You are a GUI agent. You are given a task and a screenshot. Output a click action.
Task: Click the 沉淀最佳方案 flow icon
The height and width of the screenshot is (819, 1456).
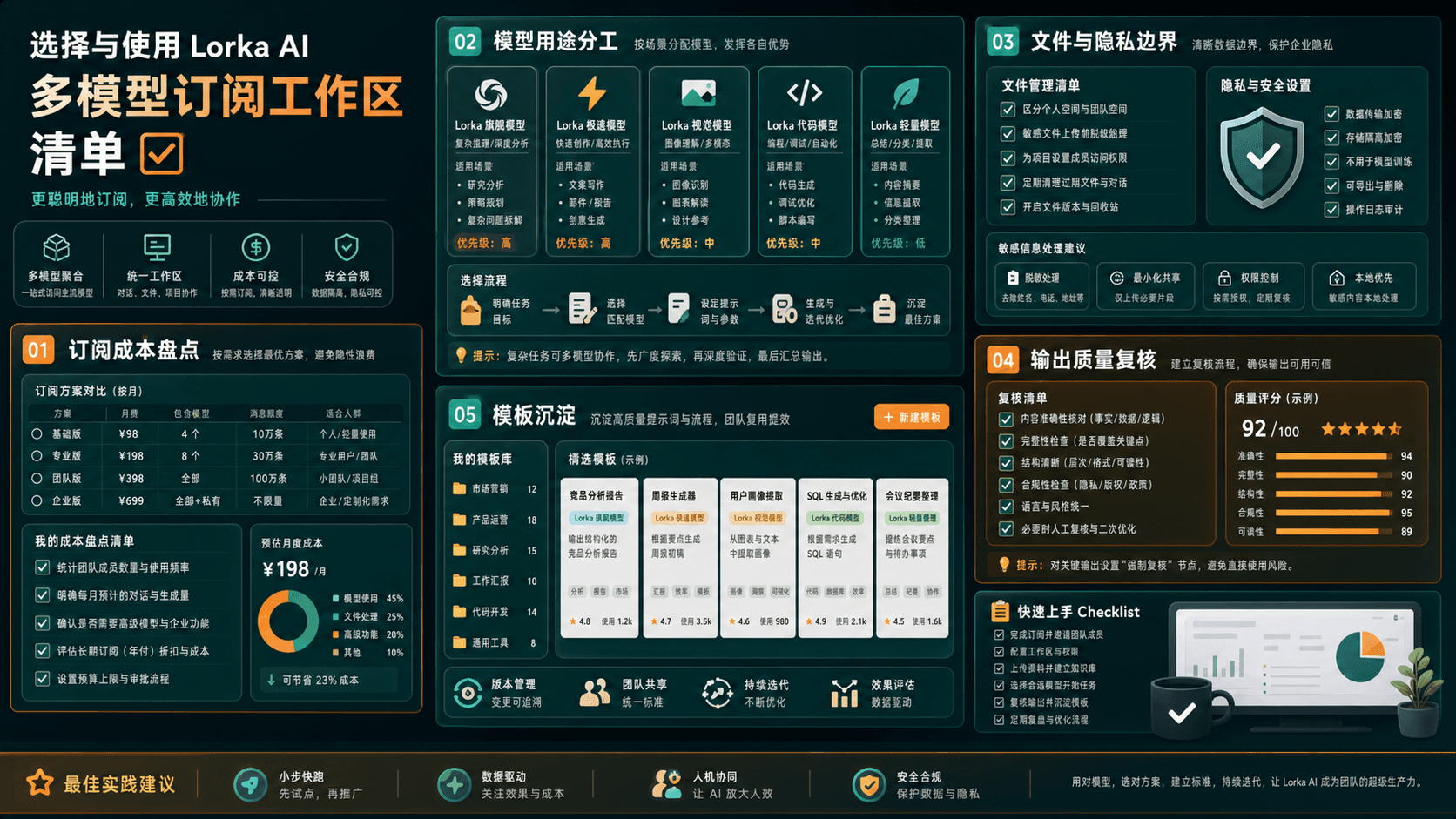(x=884, y=309)
